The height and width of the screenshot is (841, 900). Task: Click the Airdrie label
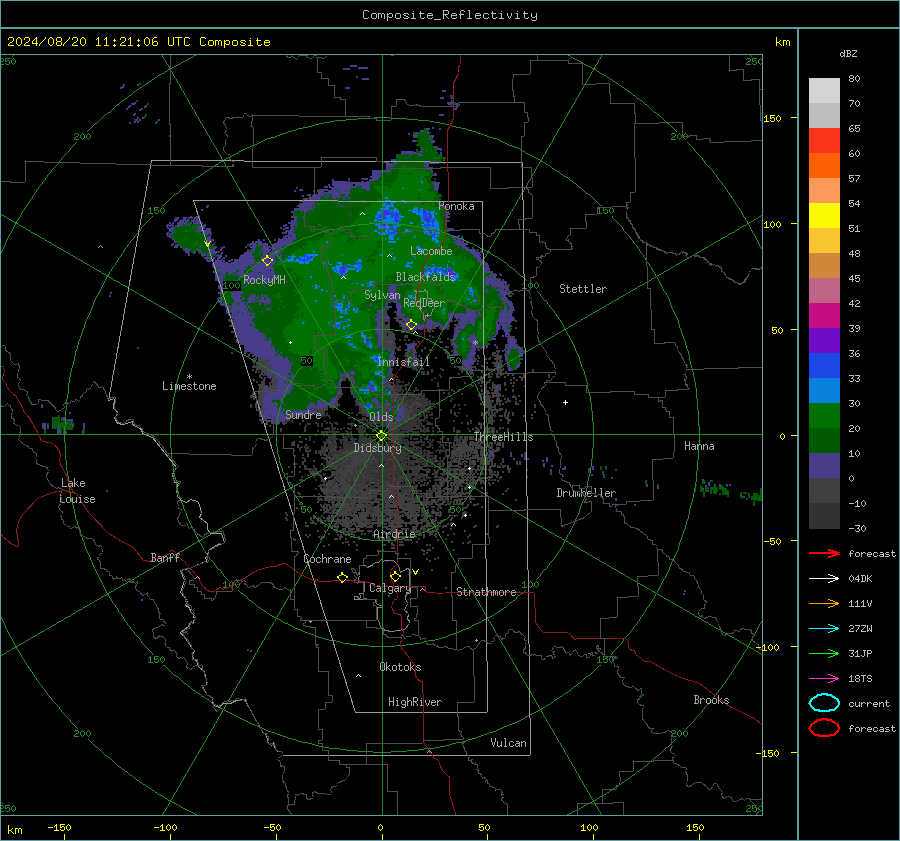[394, 534]
